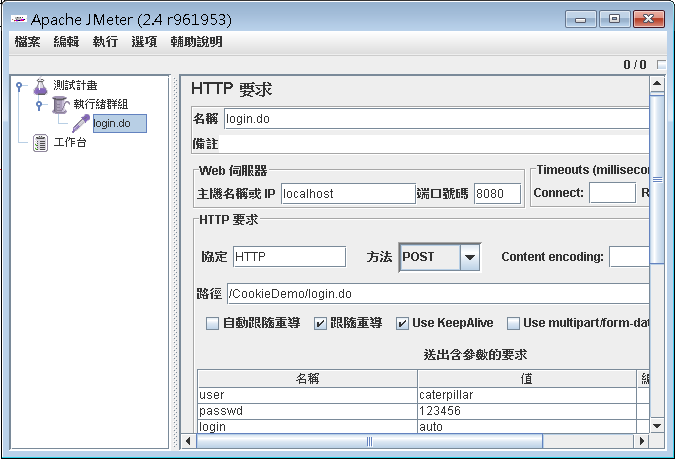Select the passwd parameter name cell
Screen dimensions: 675x460
[x=307, y=411]
